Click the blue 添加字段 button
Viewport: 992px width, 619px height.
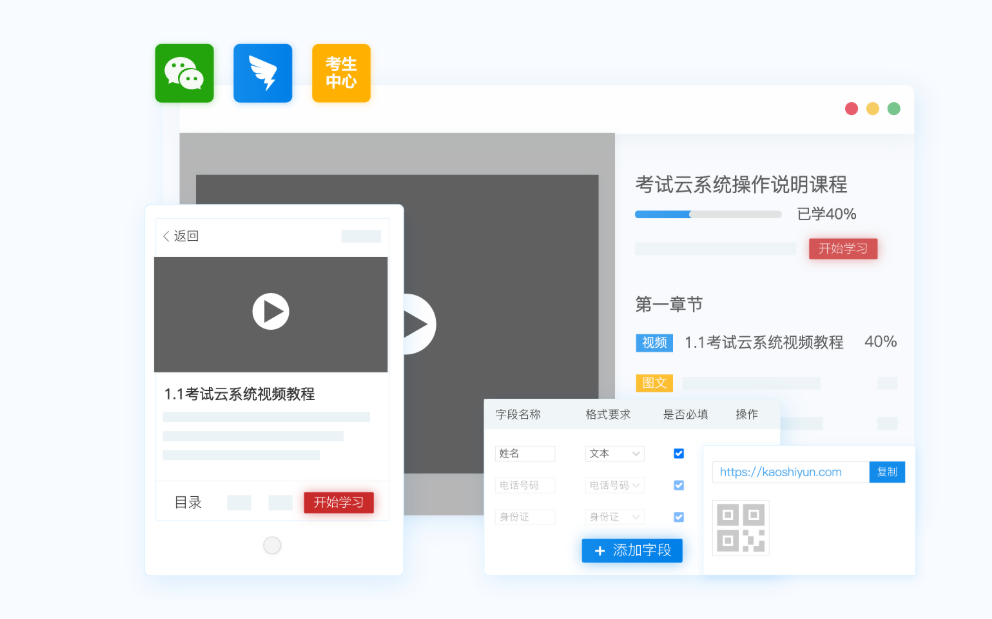632,551
